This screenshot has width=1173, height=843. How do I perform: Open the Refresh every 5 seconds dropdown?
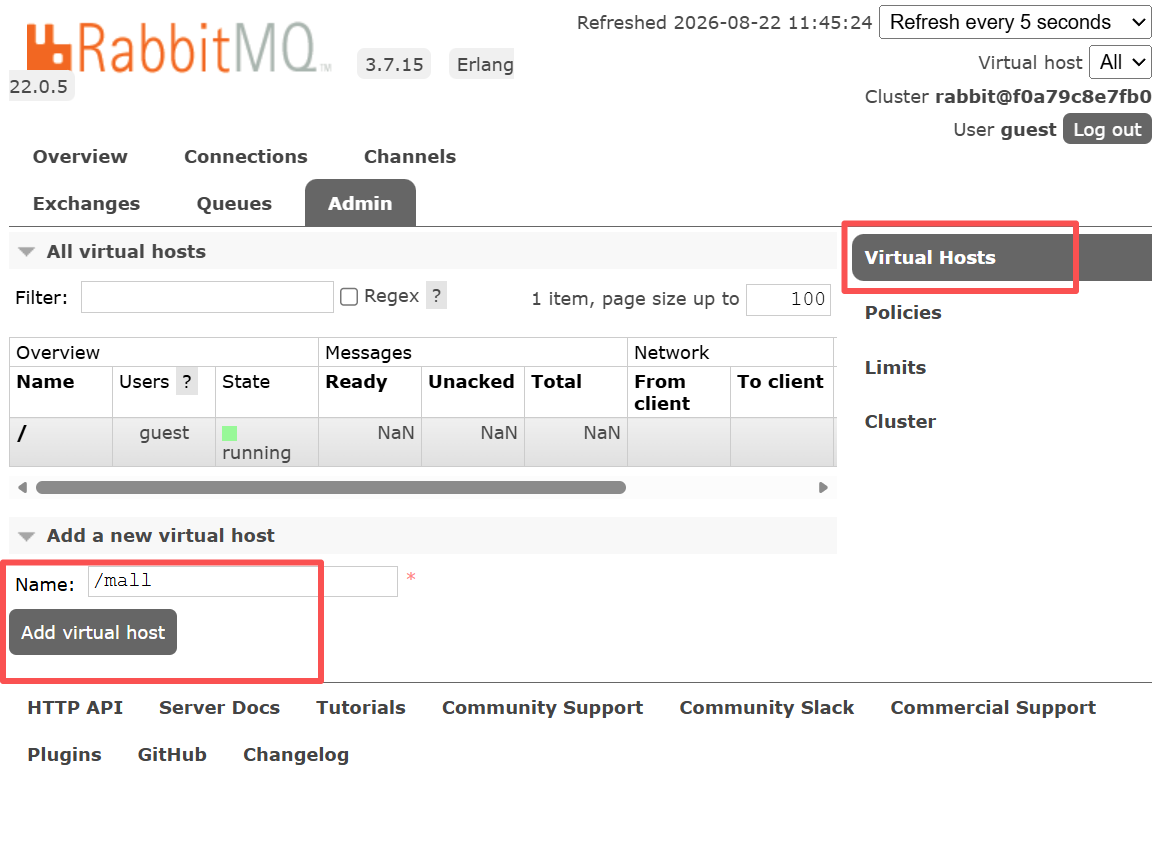click(x=1015, y=22)
